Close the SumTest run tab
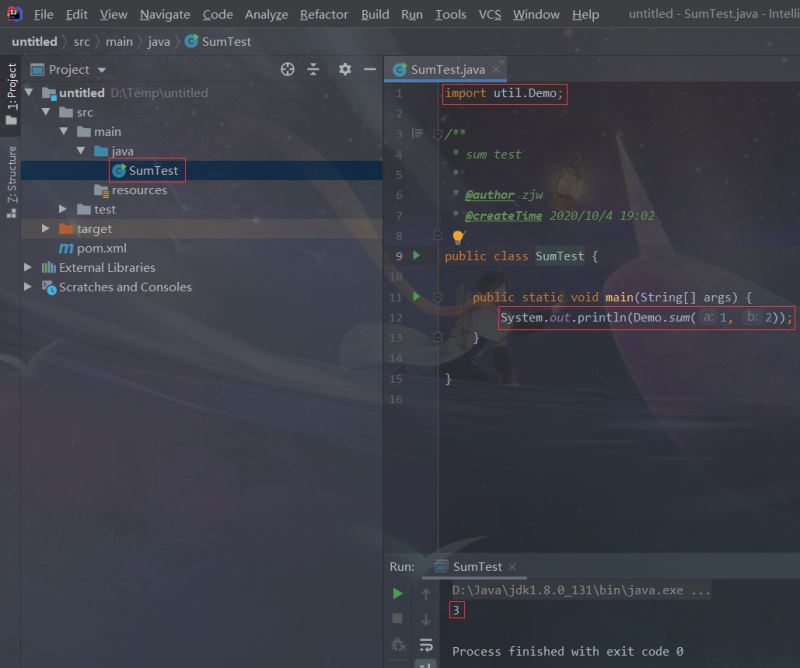Viewport: 800px width, 668px height. coord(512,567)
